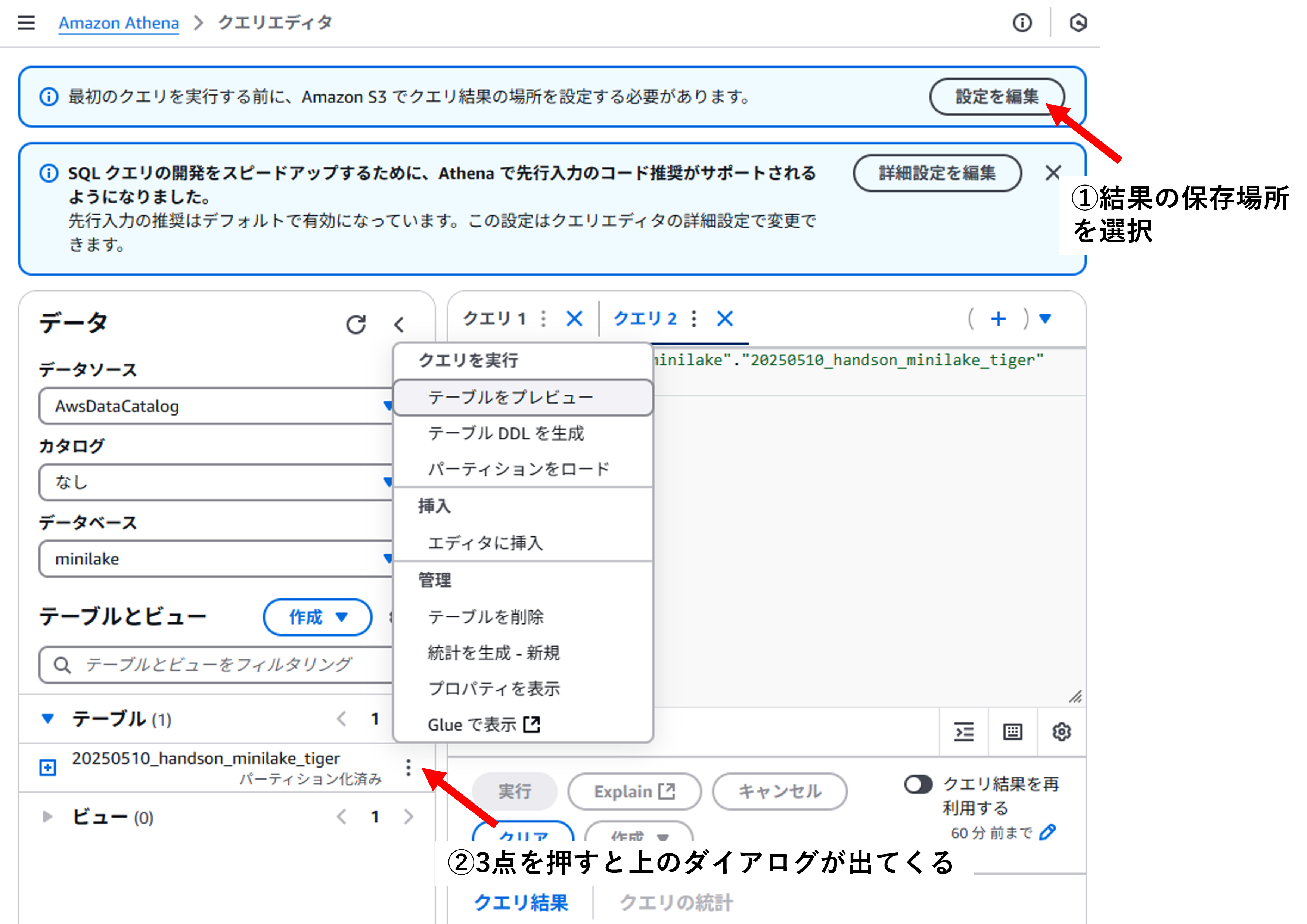Image resolution: width=1307 pixels, height=924 pixels.
Task: Expand the Views section
Action: (48, 817)
